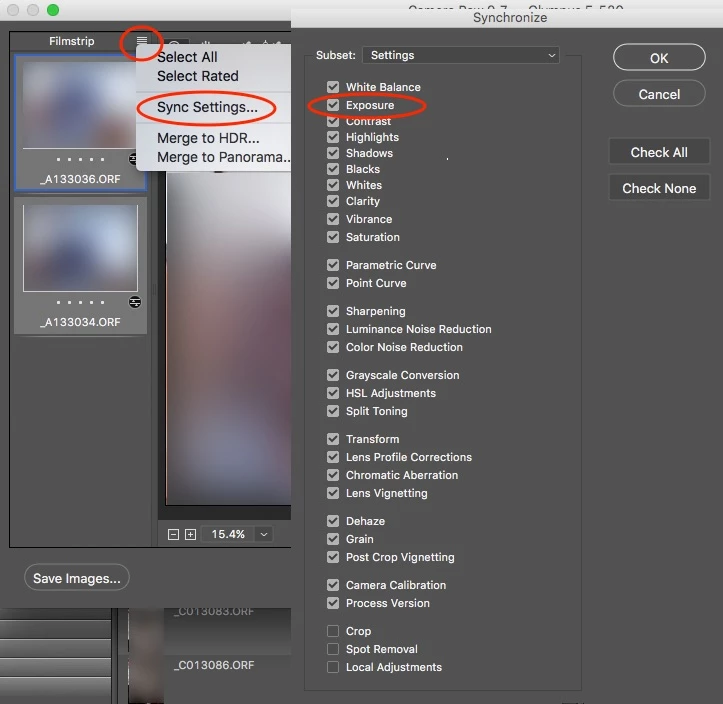Open the Filmstrip panel menu icon
This screenshot has width=723, height=704.
142,41
